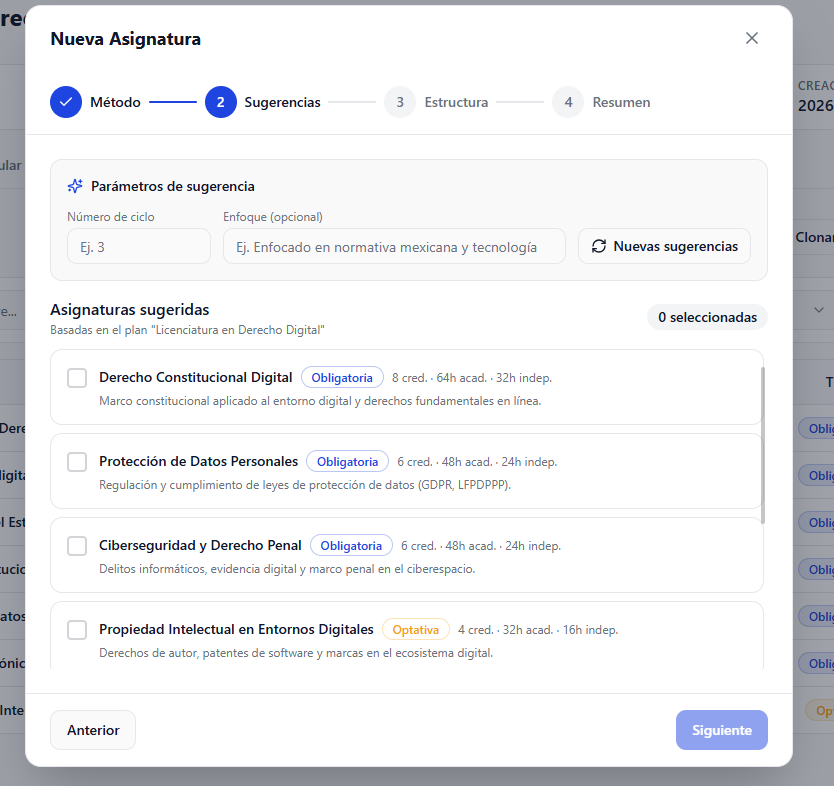Enable Propiedad Intelectual en Entornos Digitales checkbox
Screen dimensions: 834x786
77,630
